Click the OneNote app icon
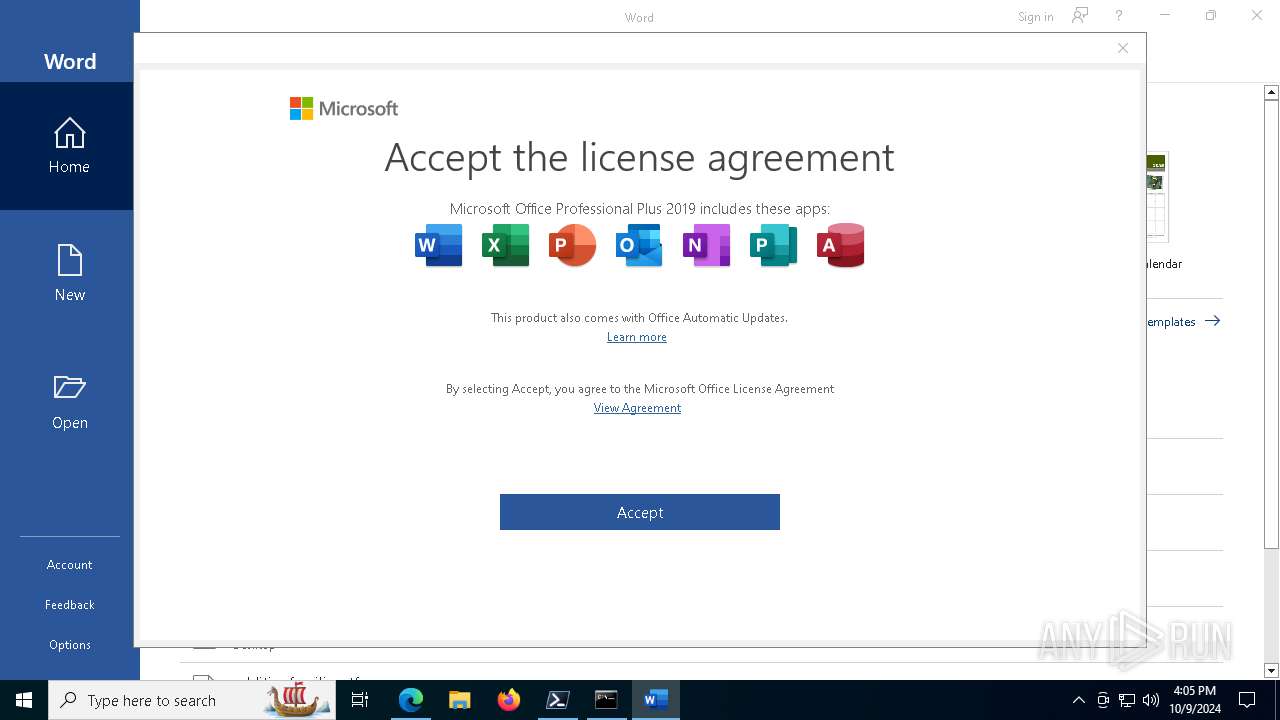The width and height of the screenshot is (1280, 720). [x=706, y=245]
